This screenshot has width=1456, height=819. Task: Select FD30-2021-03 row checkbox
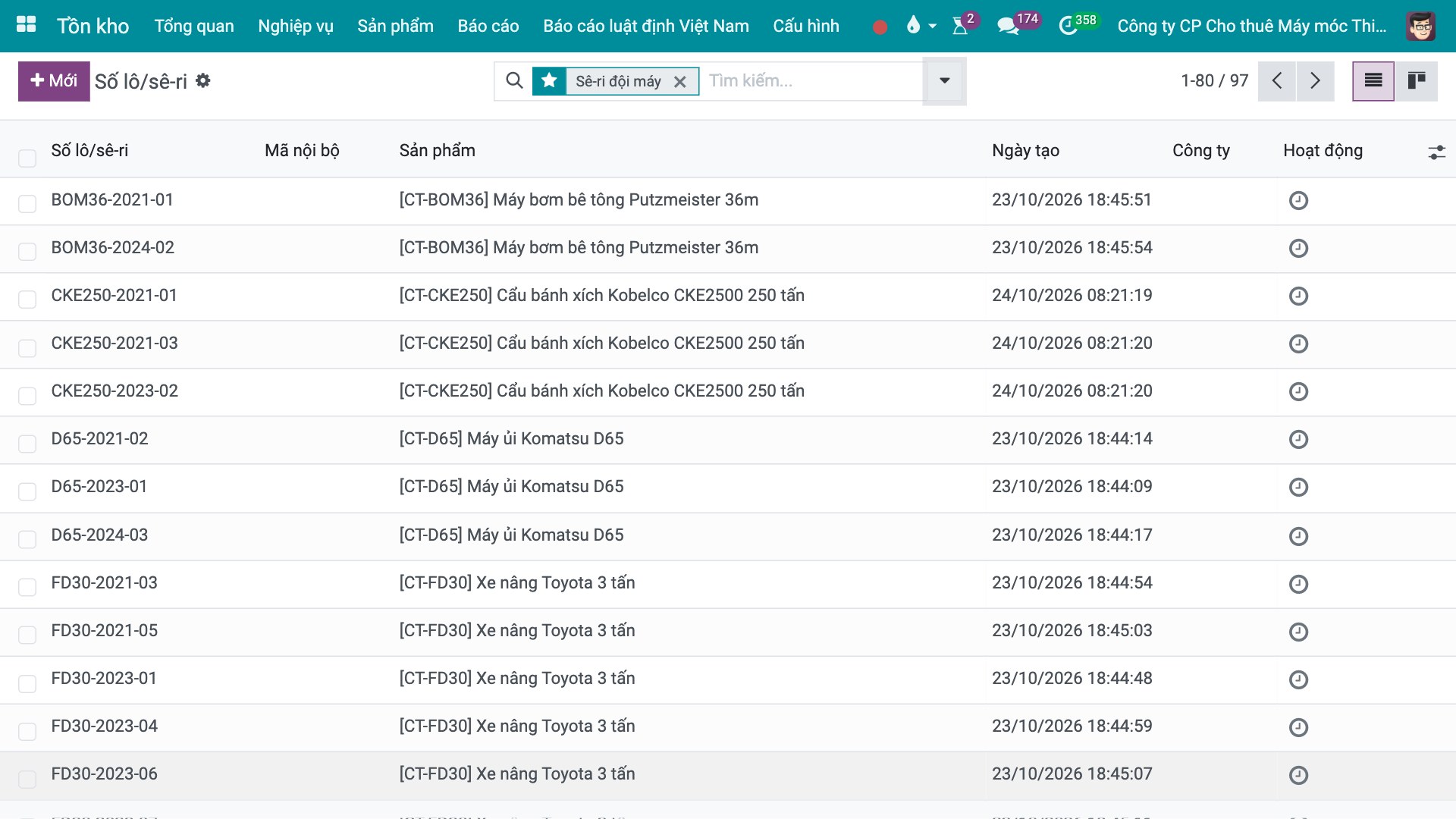point(27,587)
